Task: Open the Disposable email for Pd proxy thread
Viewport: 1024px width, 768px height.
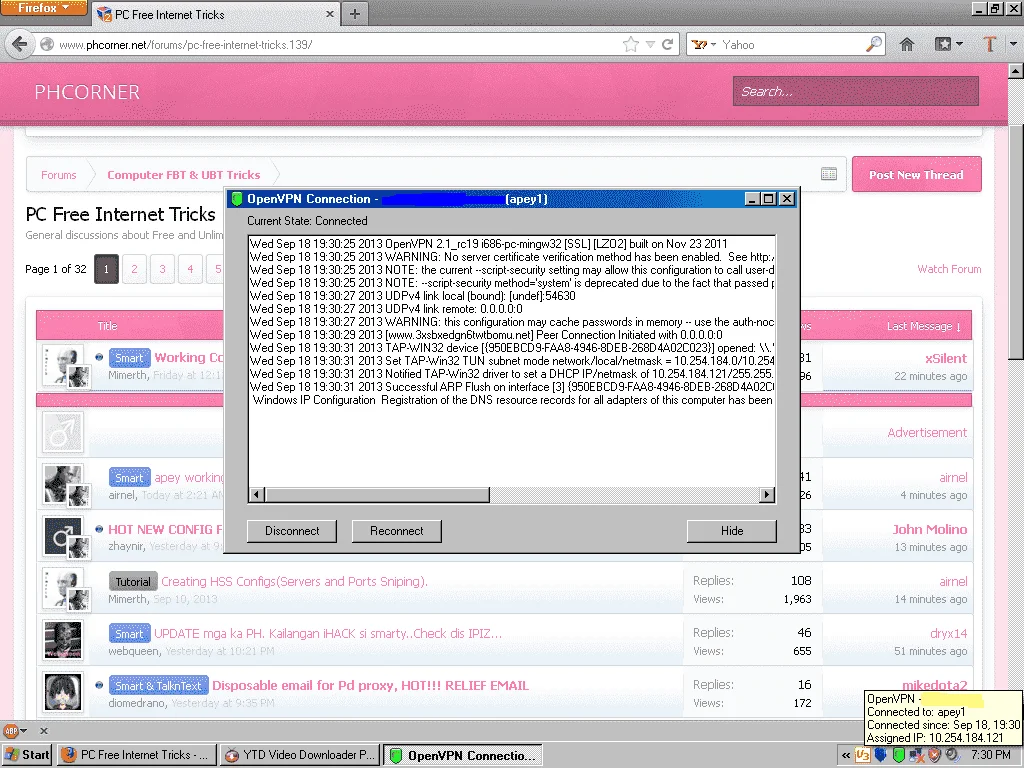Action: tap(370, 685)
